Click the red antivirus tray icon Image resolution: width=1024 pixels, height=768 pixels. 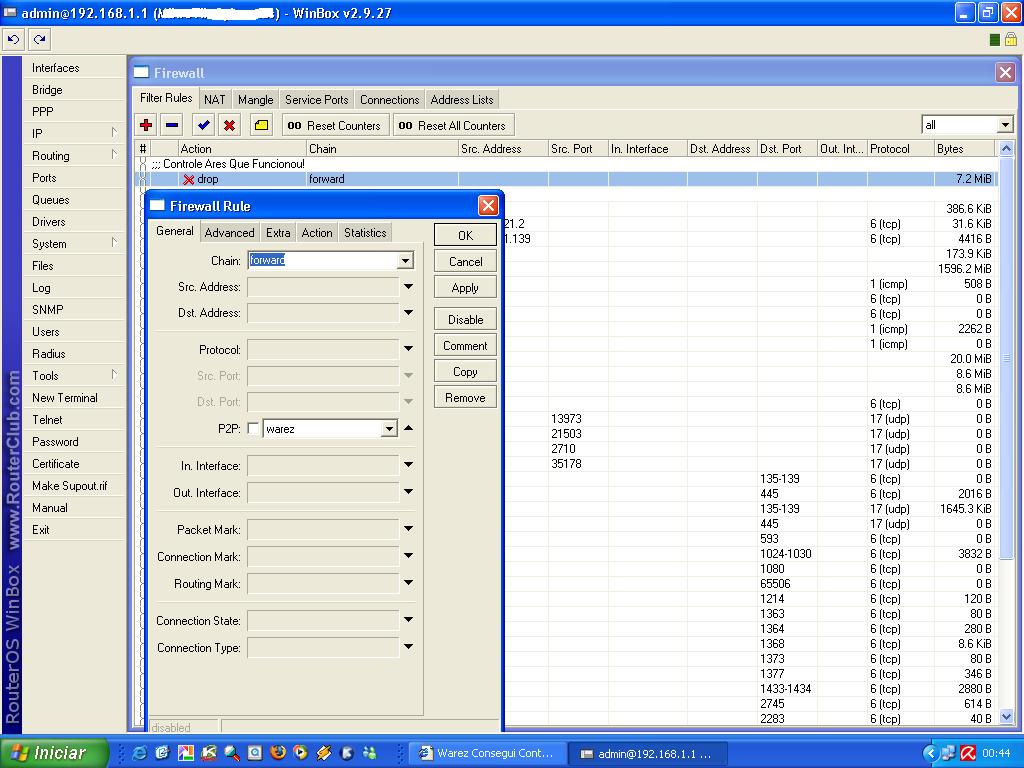click(968, 753)
